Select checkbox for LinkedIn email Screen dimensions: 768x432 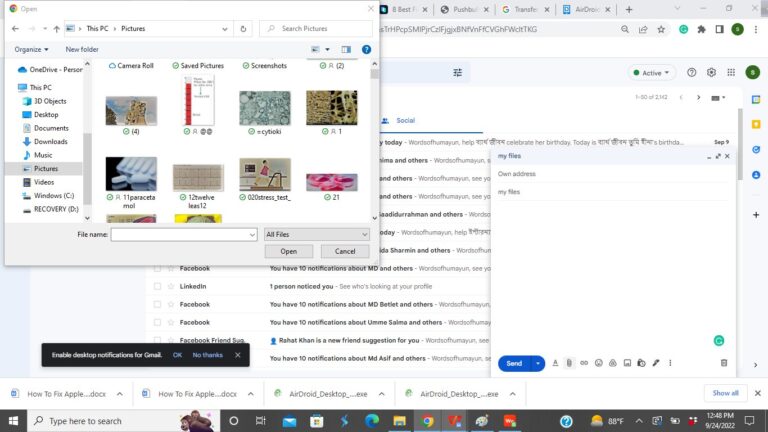(157, 286)
